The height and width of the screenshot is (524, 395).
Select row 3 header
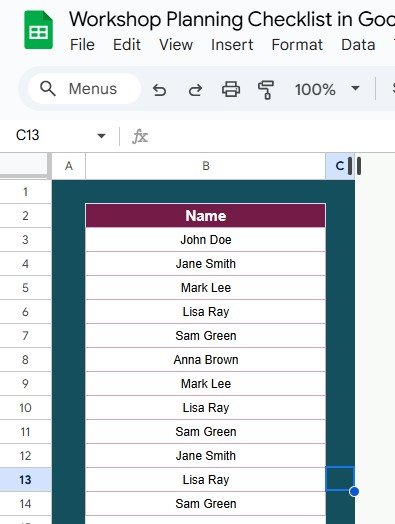[x=25, y=240]
